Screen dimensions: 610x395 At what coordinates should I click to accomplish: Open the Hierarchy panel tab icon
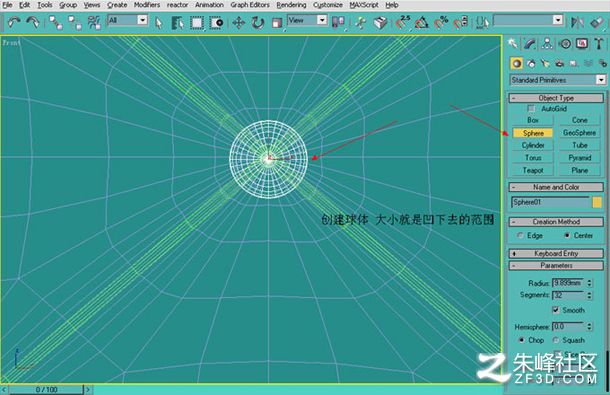click(547, 44)
